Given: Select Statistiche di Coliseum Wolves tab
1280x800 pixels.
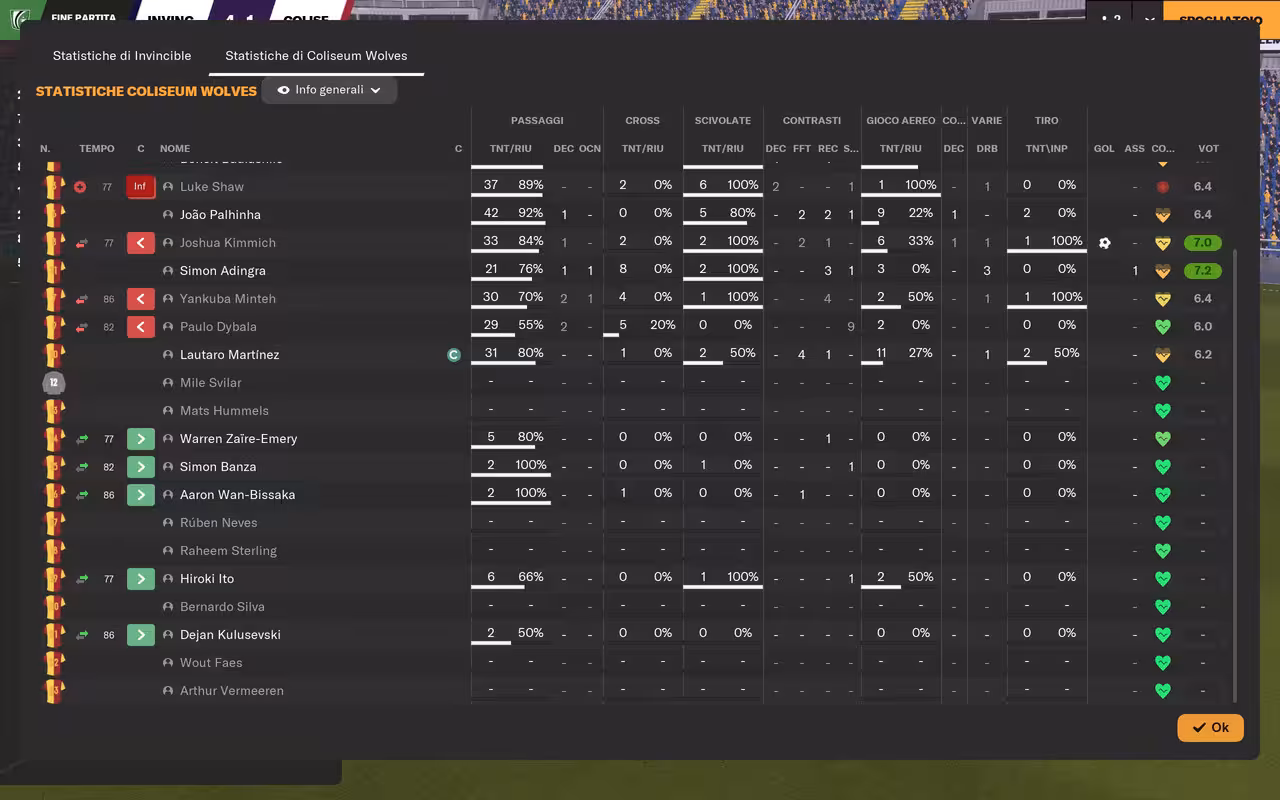Looking at the screenshot, I should [316, 56].
